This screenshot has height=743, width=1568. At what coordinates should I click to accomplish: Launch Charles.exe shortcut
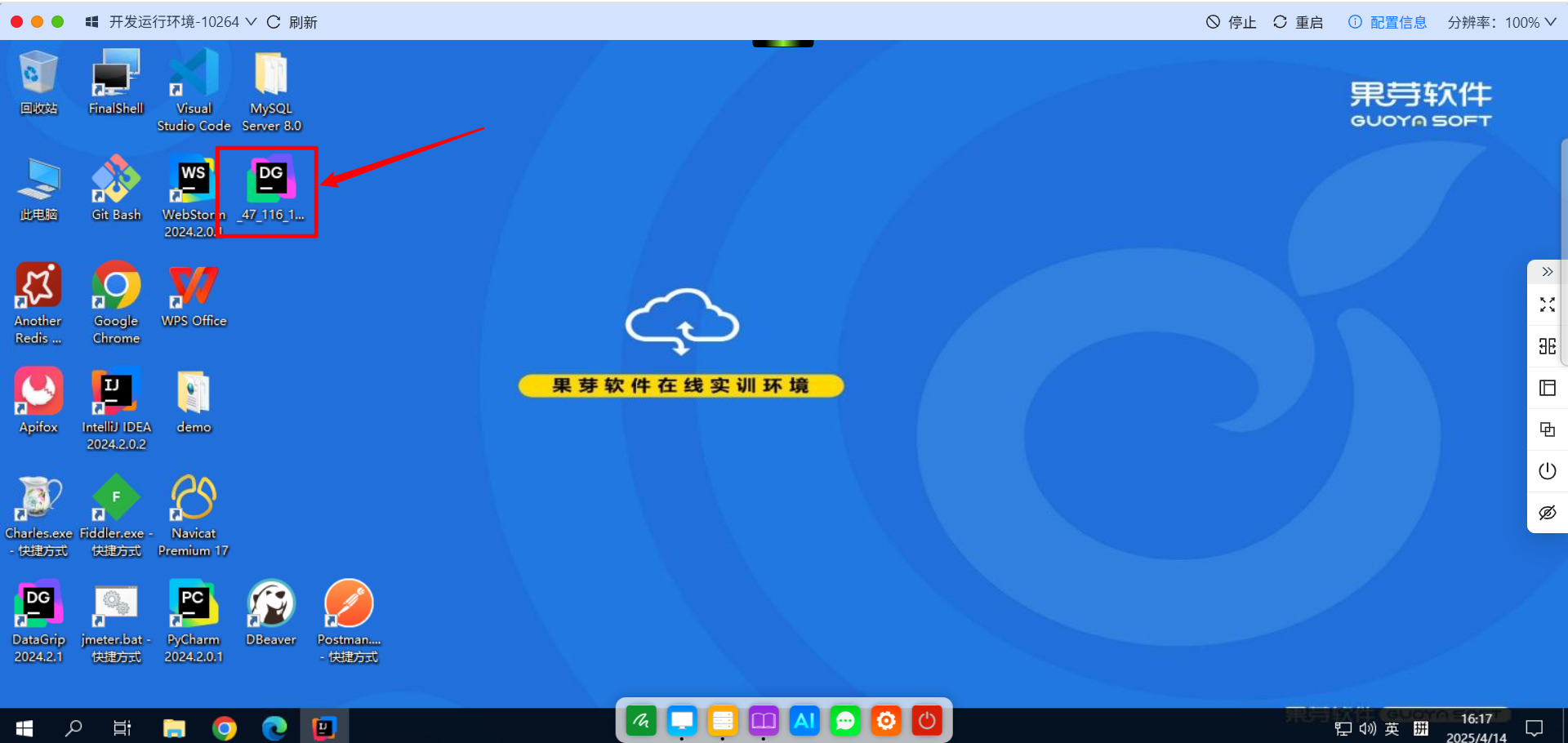click(x=38, y=515)
